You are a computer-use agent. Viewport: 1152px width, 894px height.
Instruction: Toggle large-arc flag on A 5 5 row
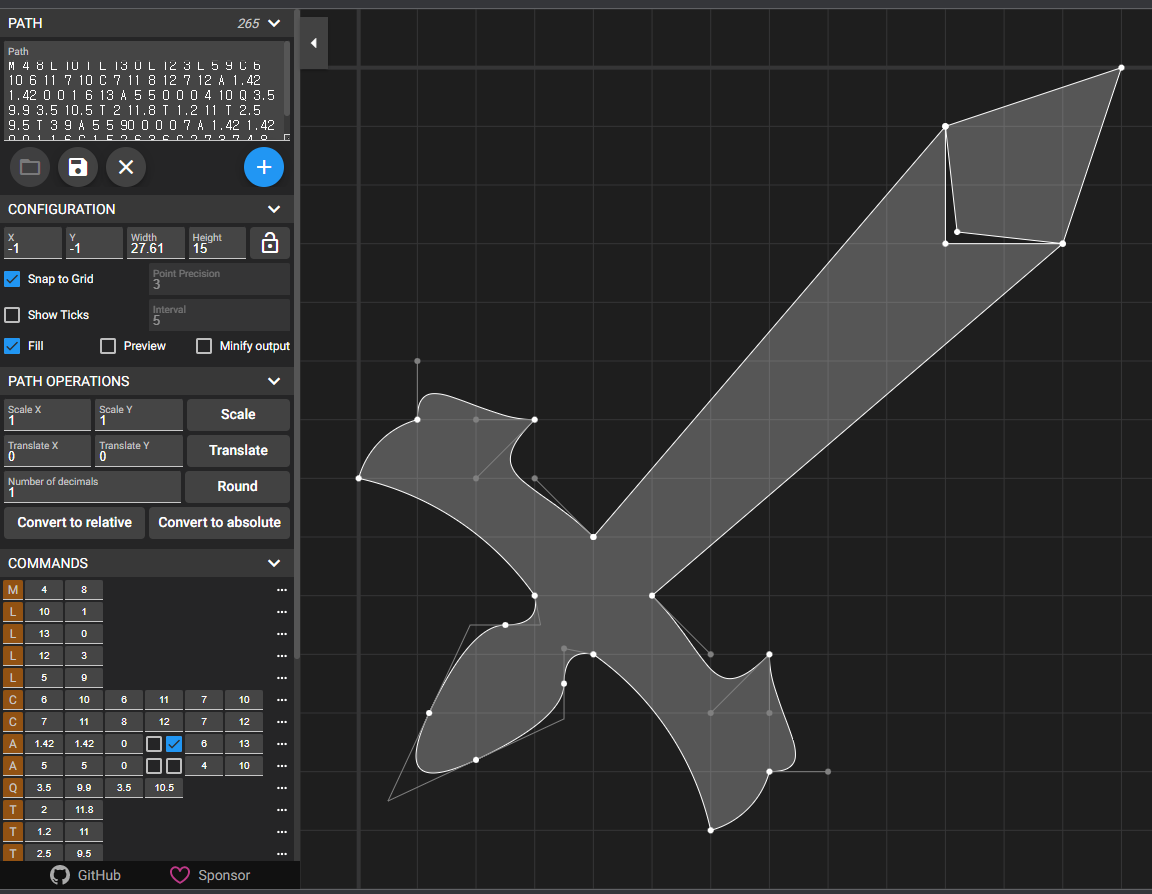point(154,766)
